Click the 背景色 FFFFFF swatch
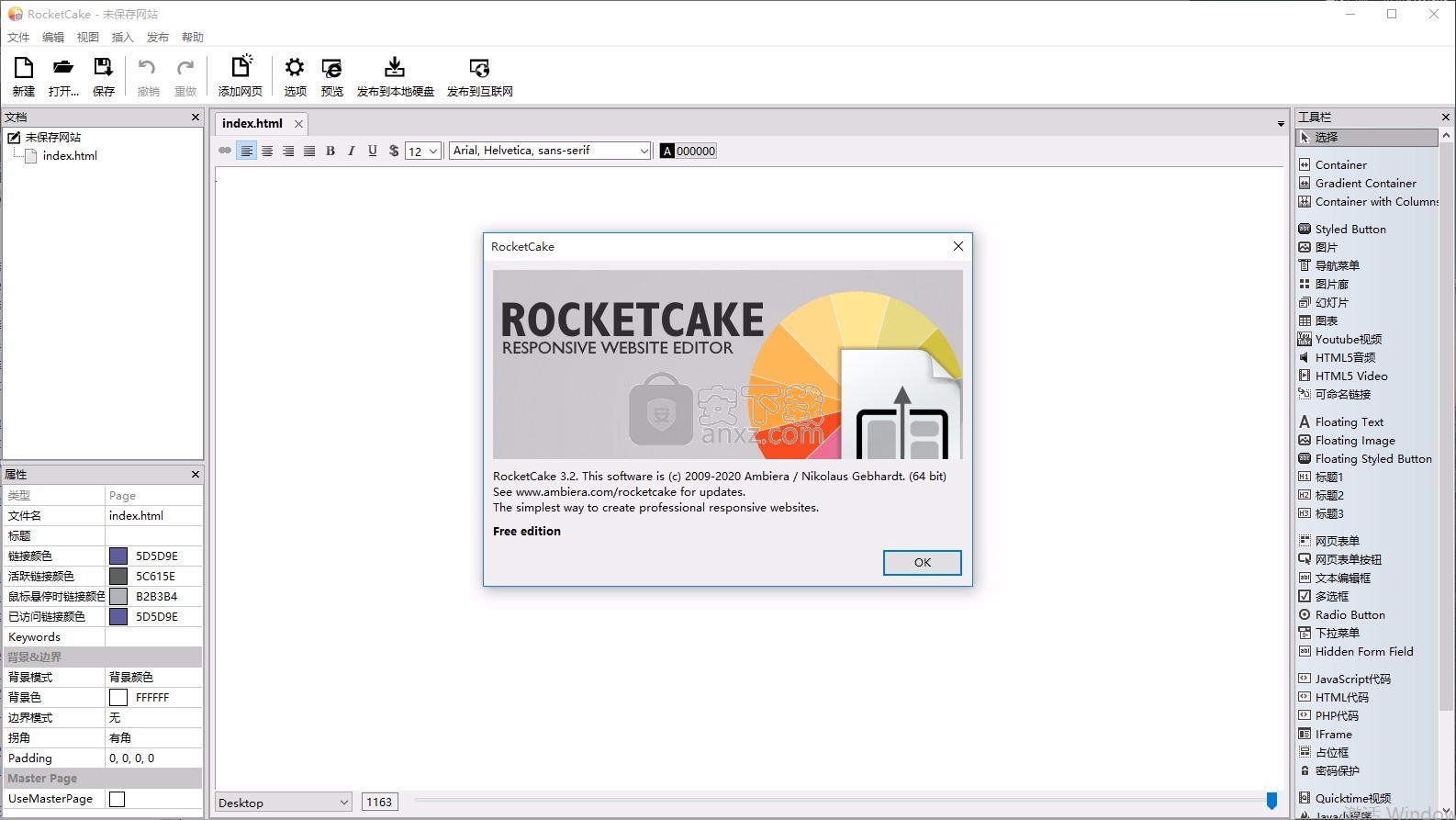Screen dimensions: 1456x820 point(118,697)
